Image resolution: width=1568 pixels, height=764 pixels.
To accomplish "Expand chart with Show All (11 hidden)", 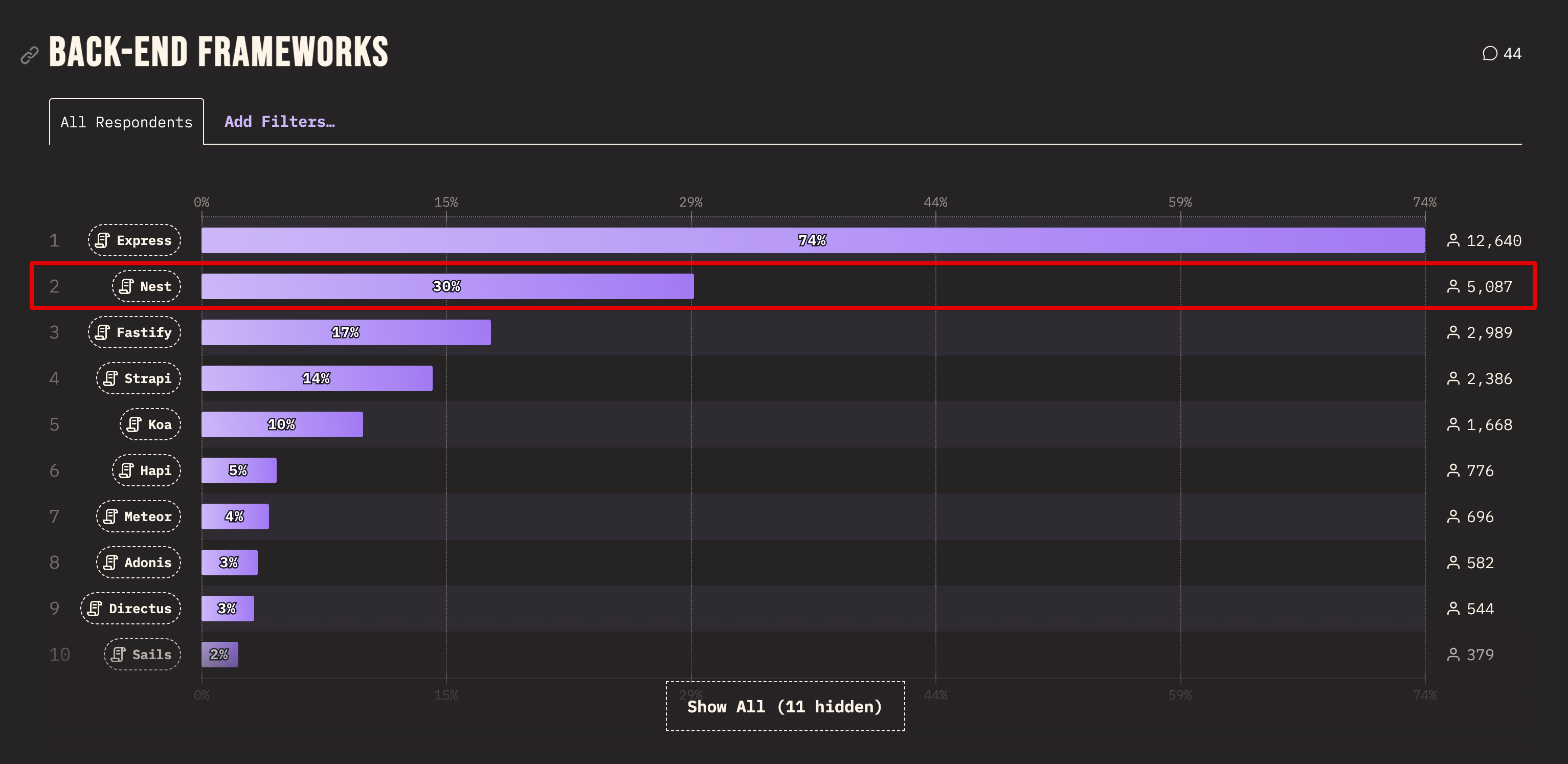I will [x=785, y=706].
